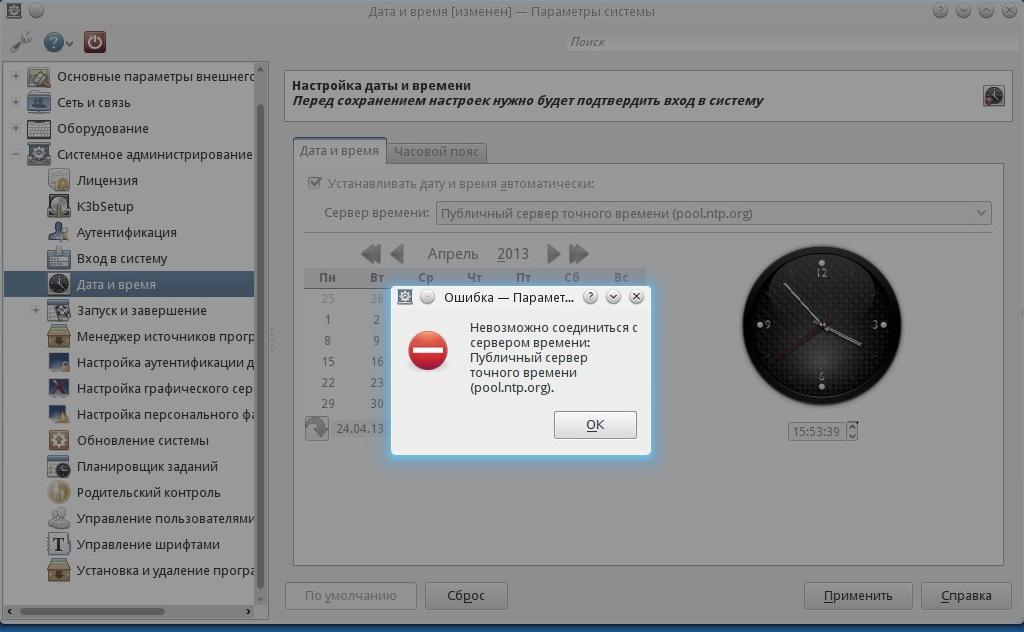Viewport: 1024px width, 632px height.
Task: Open K3bSetup from the sidebar
Action: [104, 206]
